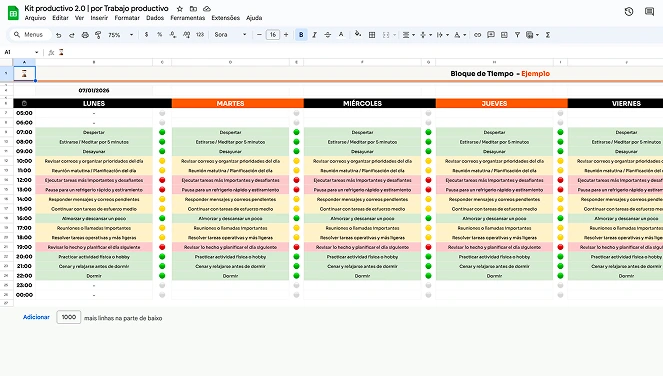This screenshot has width=663, height=376.
Task: Increase decimal places
Action: 186,35
